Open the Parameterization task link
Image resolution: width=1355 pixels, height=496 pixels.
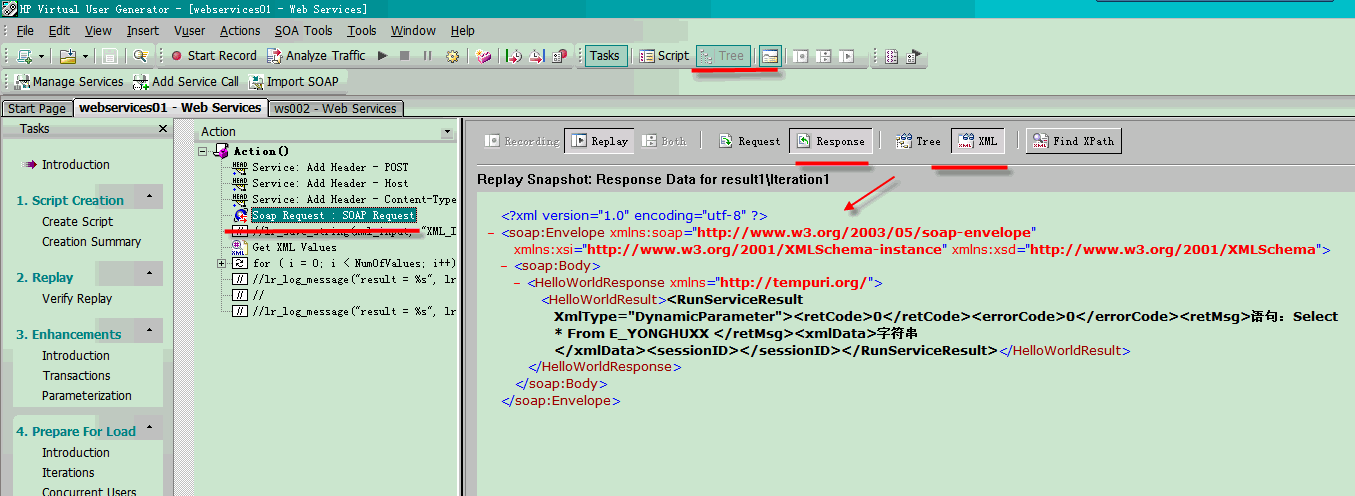(87, 396)
